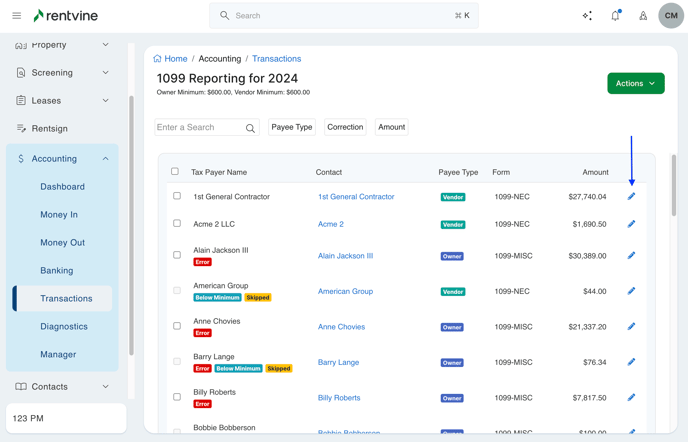Toggle the select-all checkbox in table header
688x442 pixels.
(x=175, y=172)
